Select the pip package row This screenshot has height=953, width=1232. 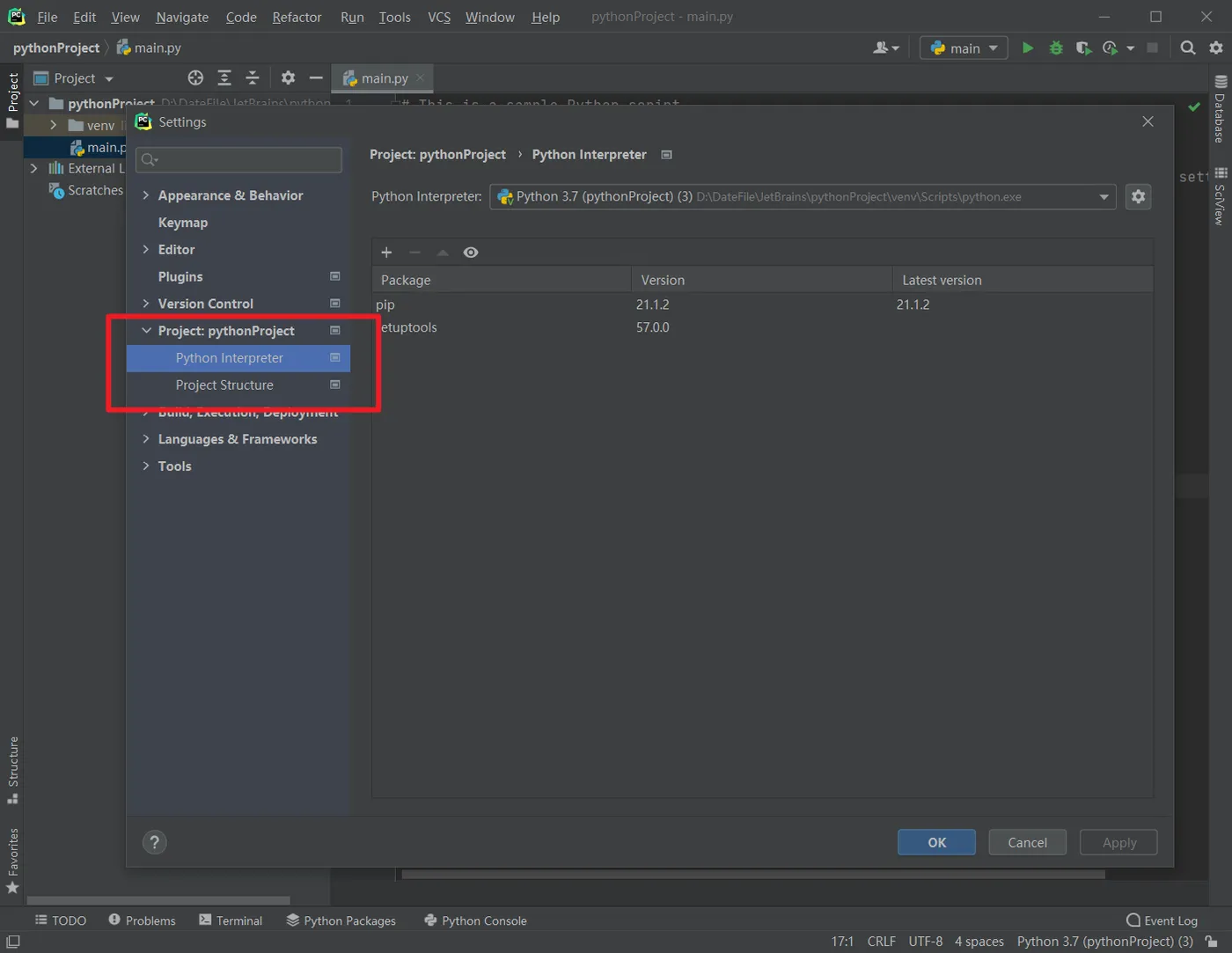tap(762, 304)
